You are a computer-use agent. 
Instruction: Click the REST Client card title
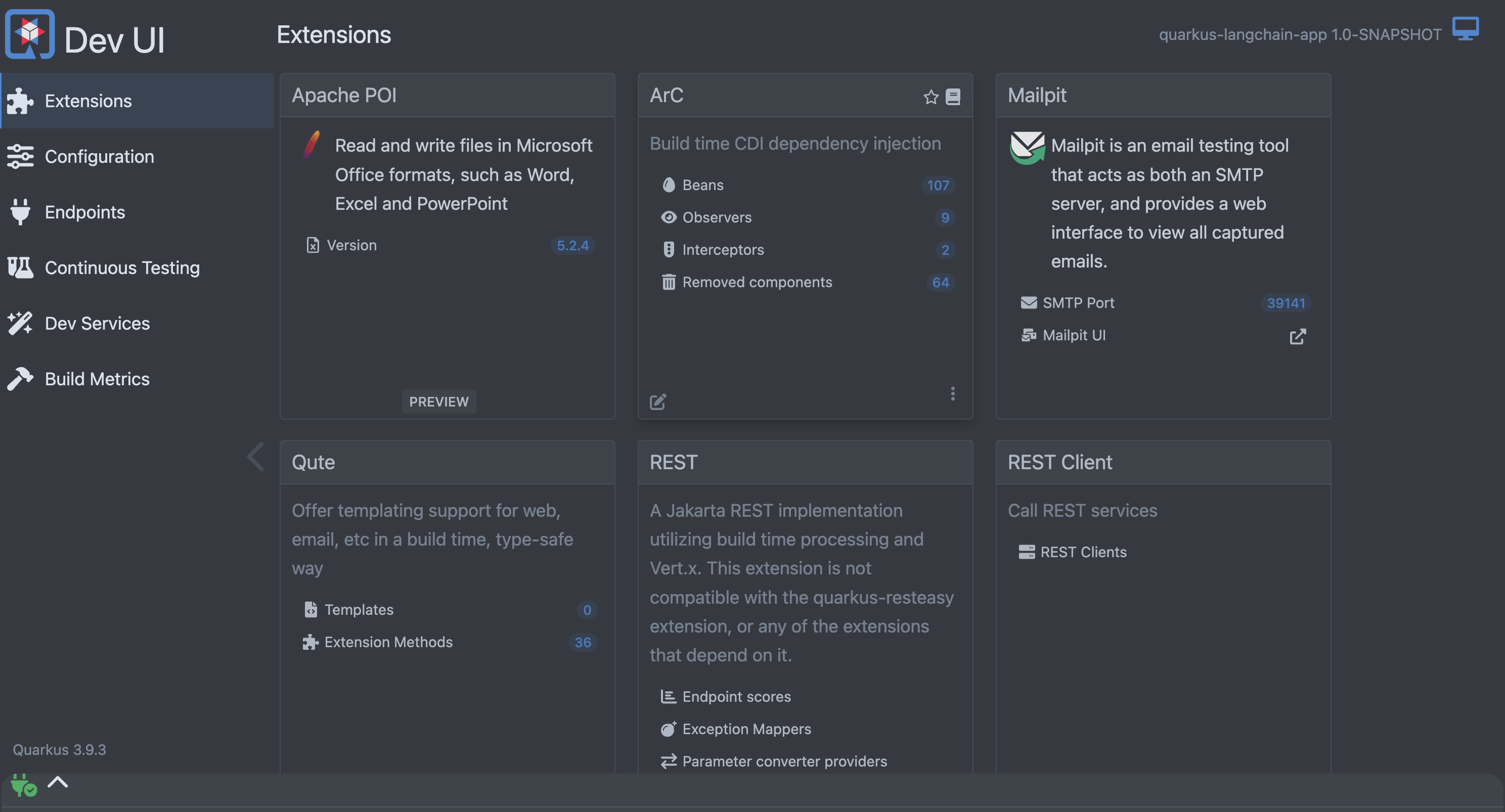[x=1060, y=462]
